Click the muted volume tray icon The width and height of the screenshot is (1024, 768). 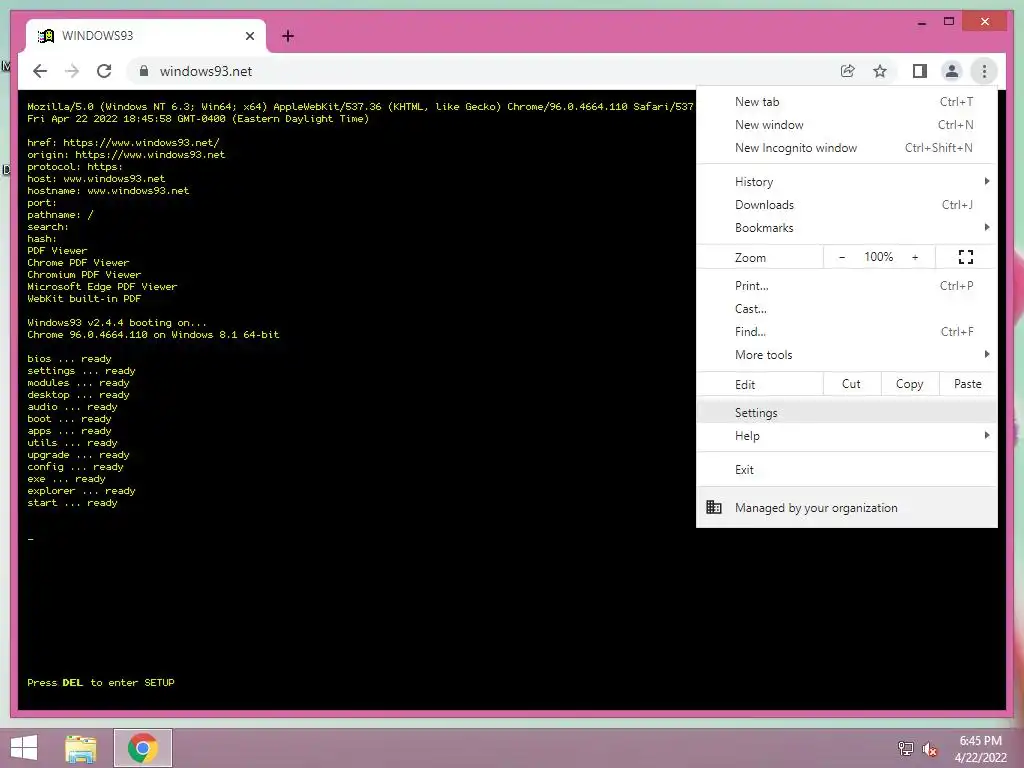930,748
